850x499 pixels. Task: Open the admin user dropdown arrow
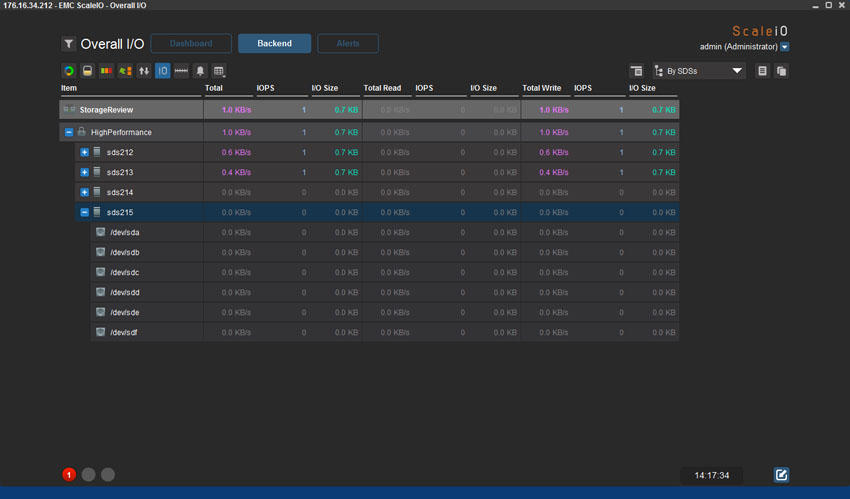784,47
